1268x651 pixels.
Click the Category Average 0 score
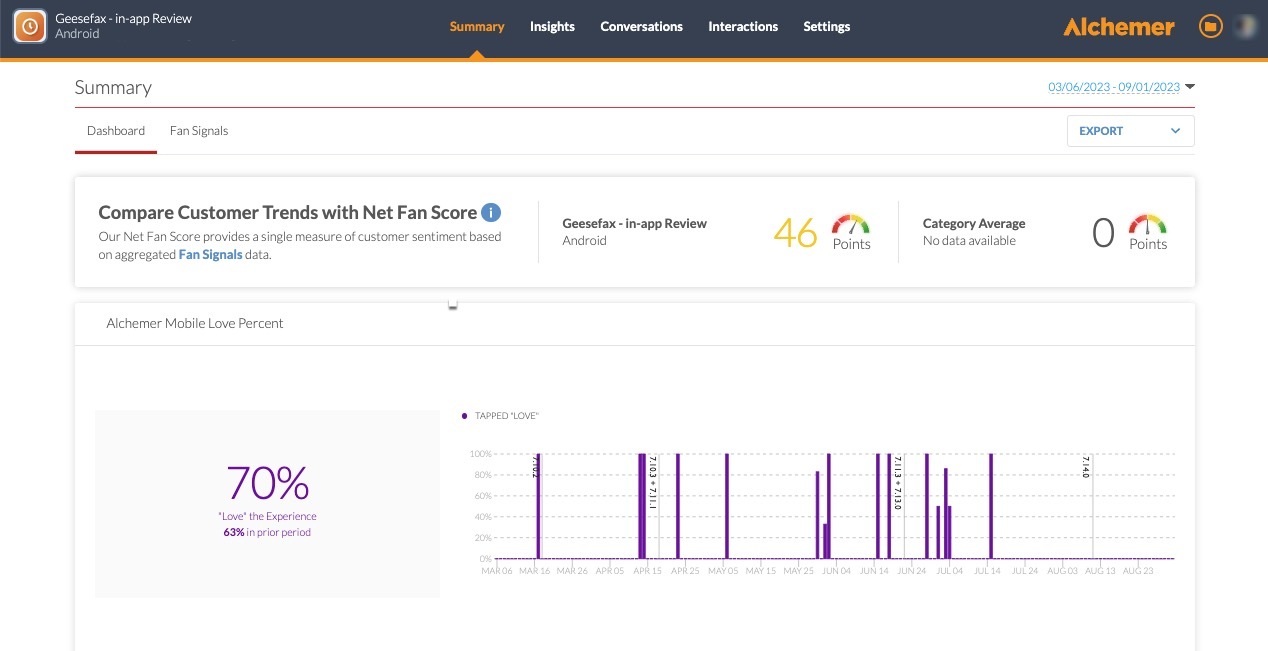coord(1103,233)
